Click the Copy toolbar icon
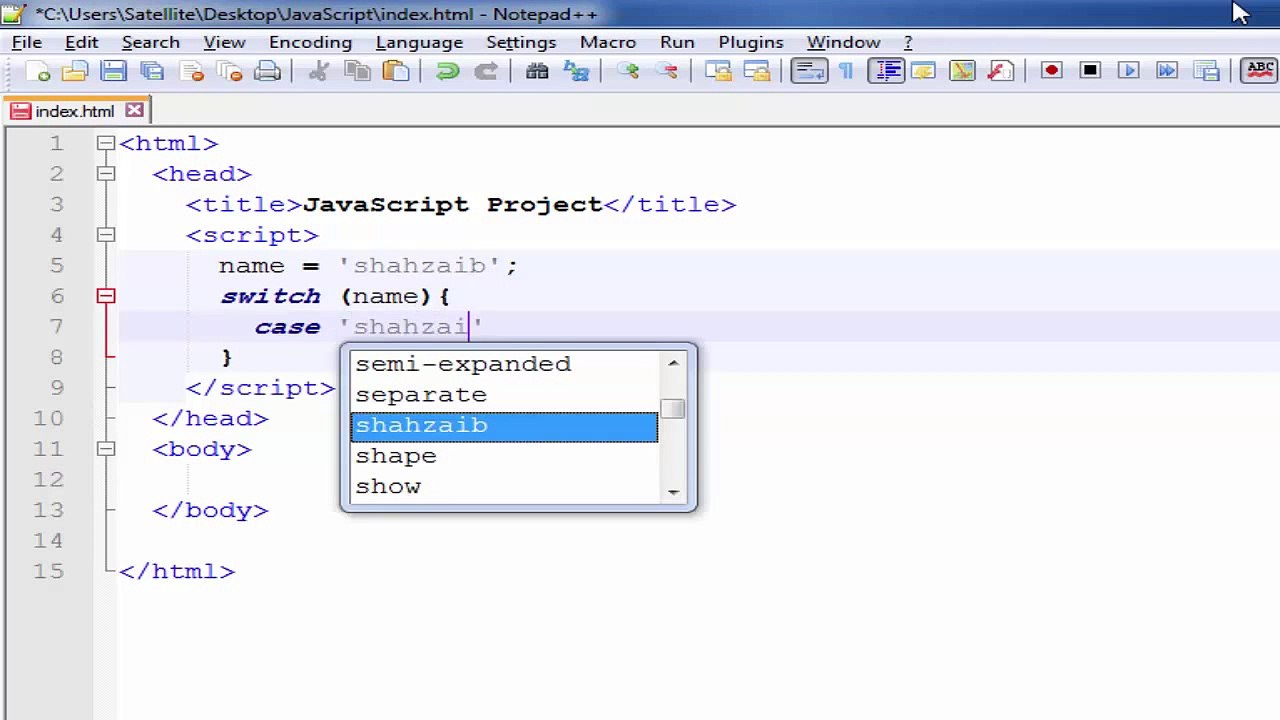This screenshot has height=720, width=1280. [x=357, y=71]
